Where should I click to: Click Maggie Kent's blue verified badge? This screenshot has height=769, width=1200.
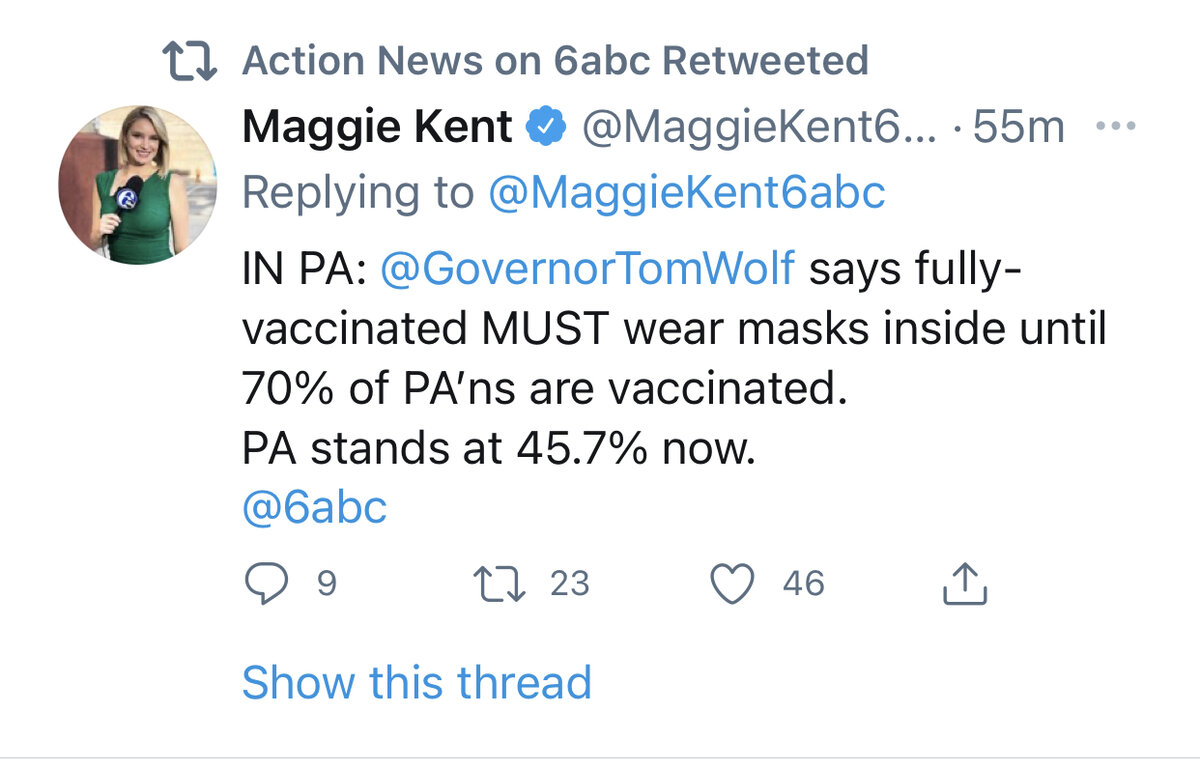tap(548, 128)
